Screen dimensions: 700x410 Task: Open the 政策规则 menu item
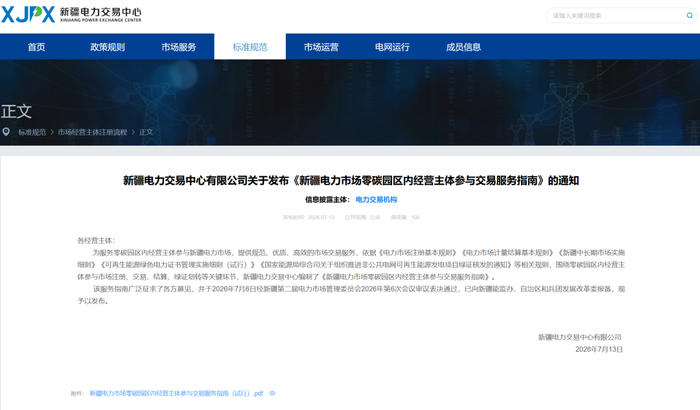(x=108, y=47)
